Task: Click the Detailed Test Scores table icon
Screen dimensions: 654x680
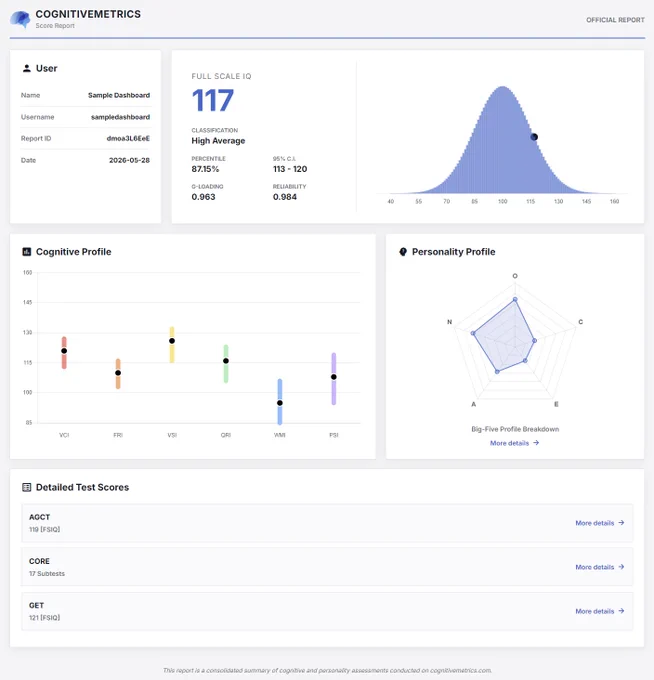Action: [x=26, y=487]
